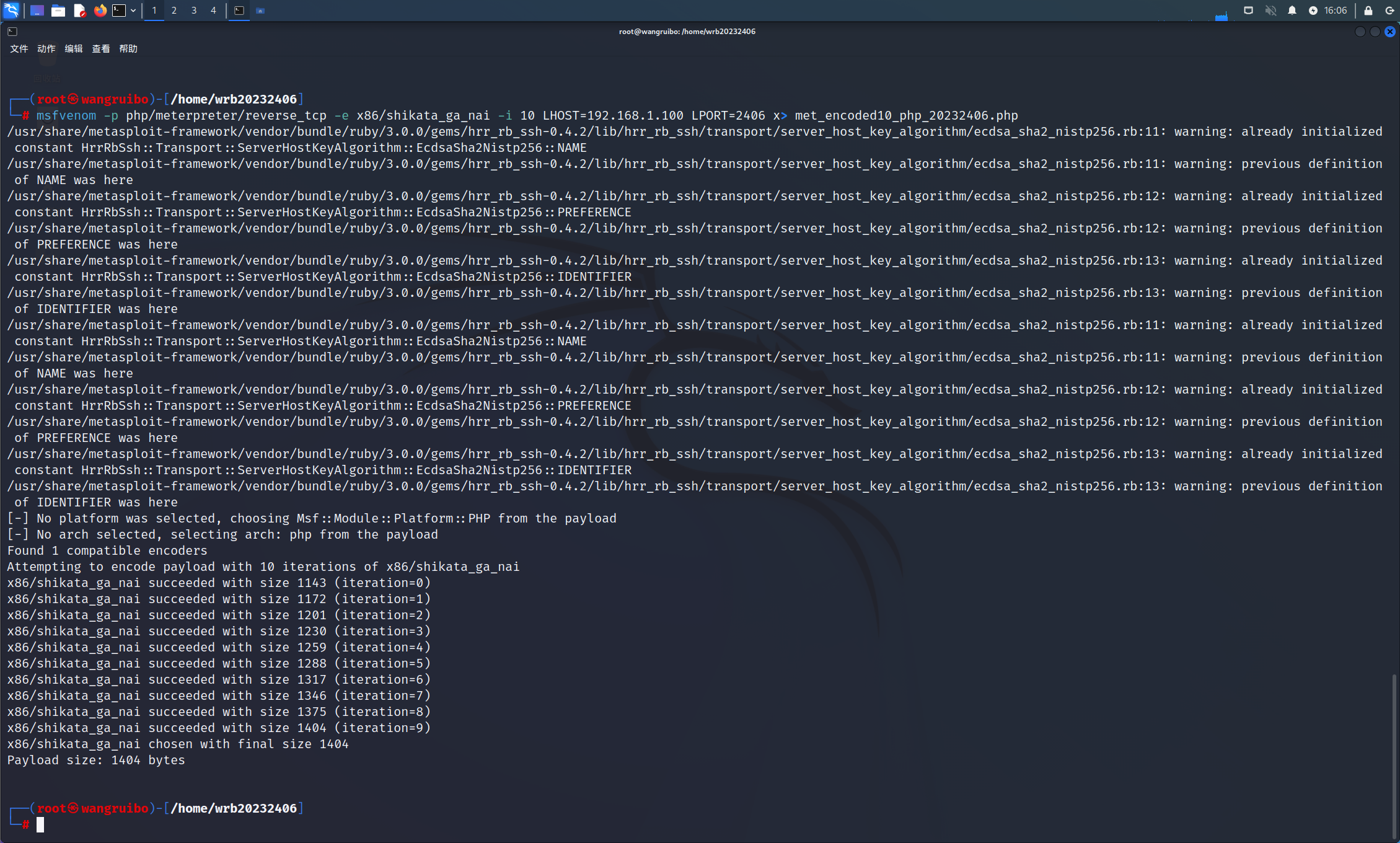Open the Kali applications menu
This screenshot has height=843, width=1400.
click(x=11, y=10)
